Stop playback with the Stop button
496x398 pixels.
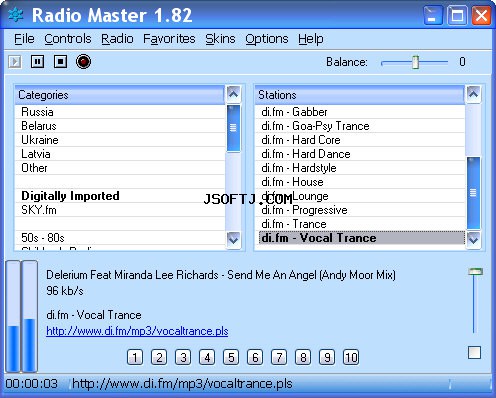coord(60,62)
